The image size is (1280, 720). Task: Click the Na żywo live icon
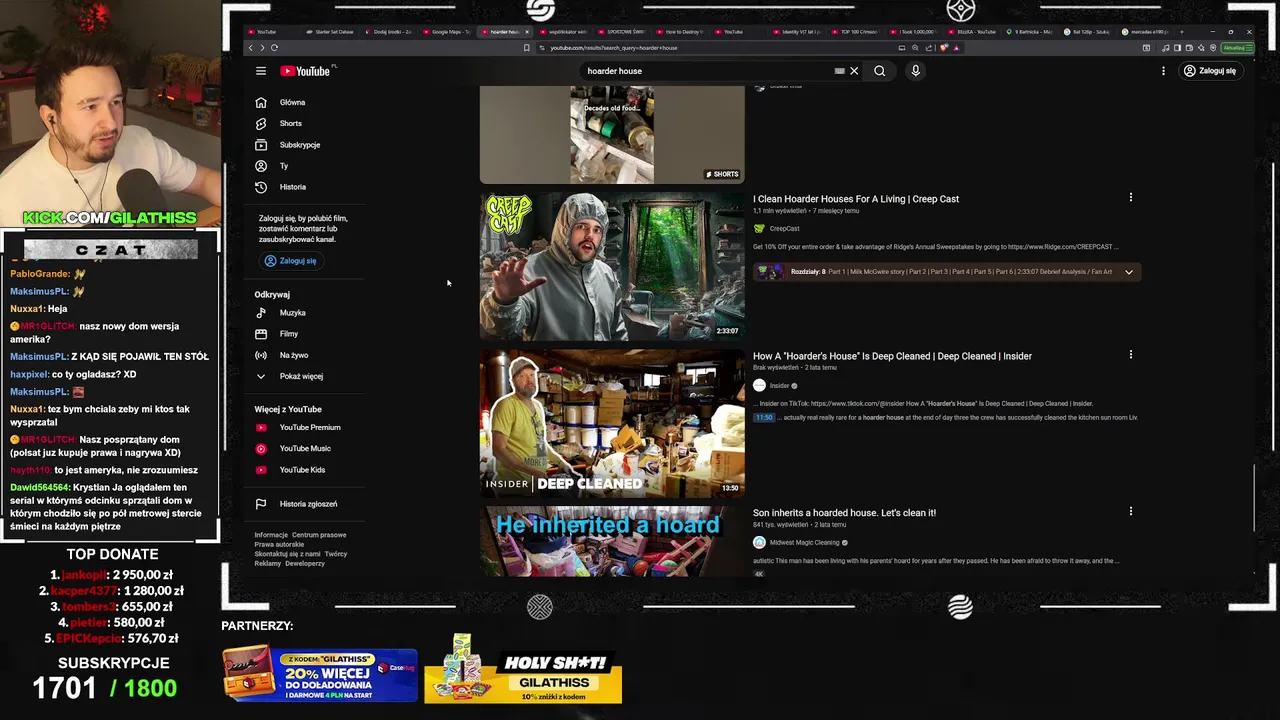(261, 355)
